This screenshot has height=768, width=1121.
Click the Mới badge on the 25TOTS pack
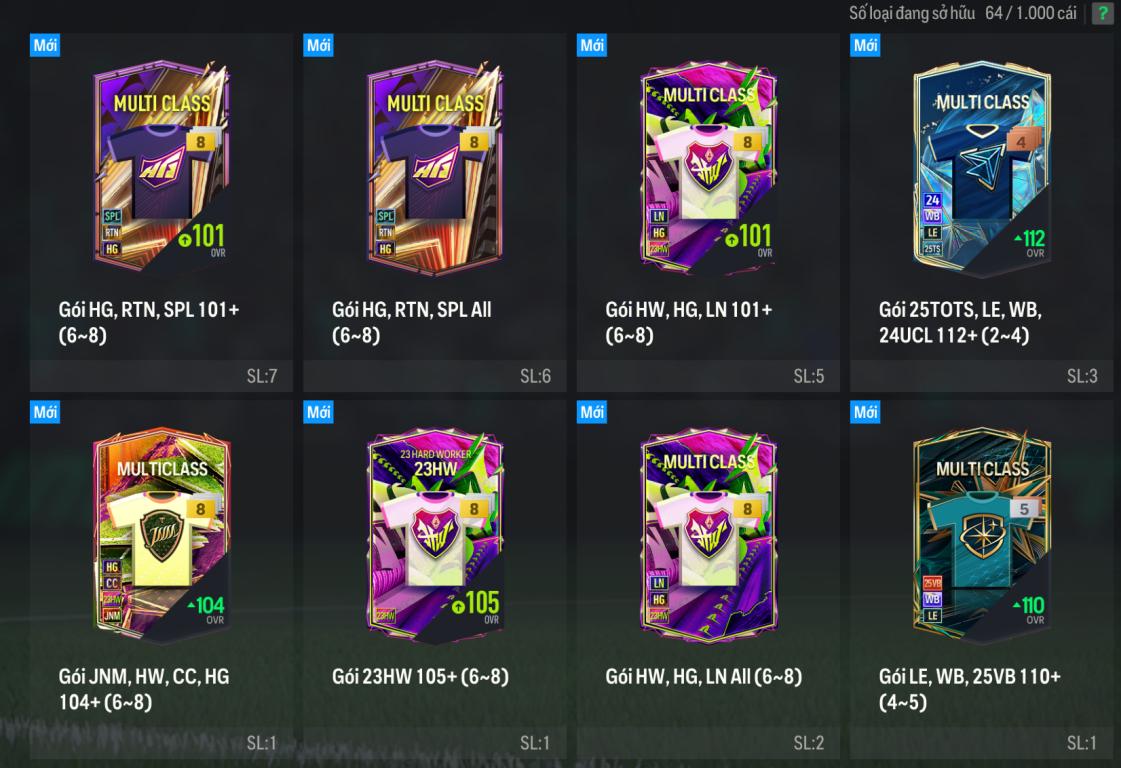click(x=865, y=45)
